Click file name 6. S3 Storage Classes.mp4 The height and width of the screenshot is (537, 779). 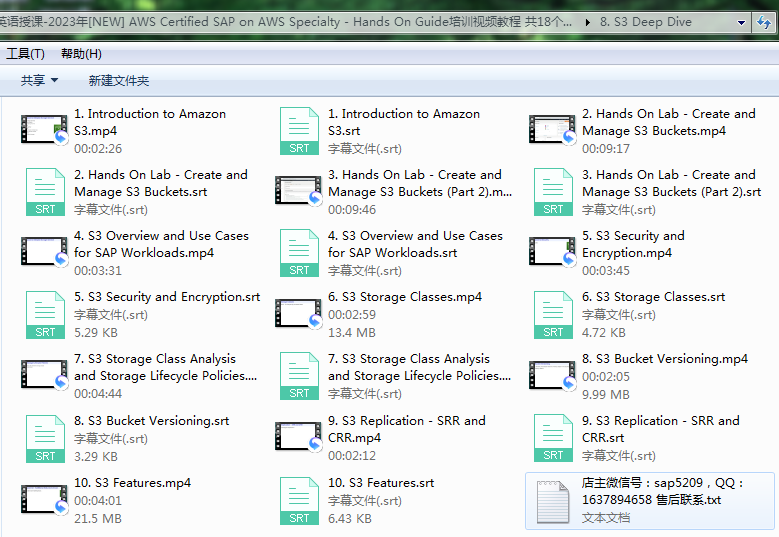tap(405, 297)
